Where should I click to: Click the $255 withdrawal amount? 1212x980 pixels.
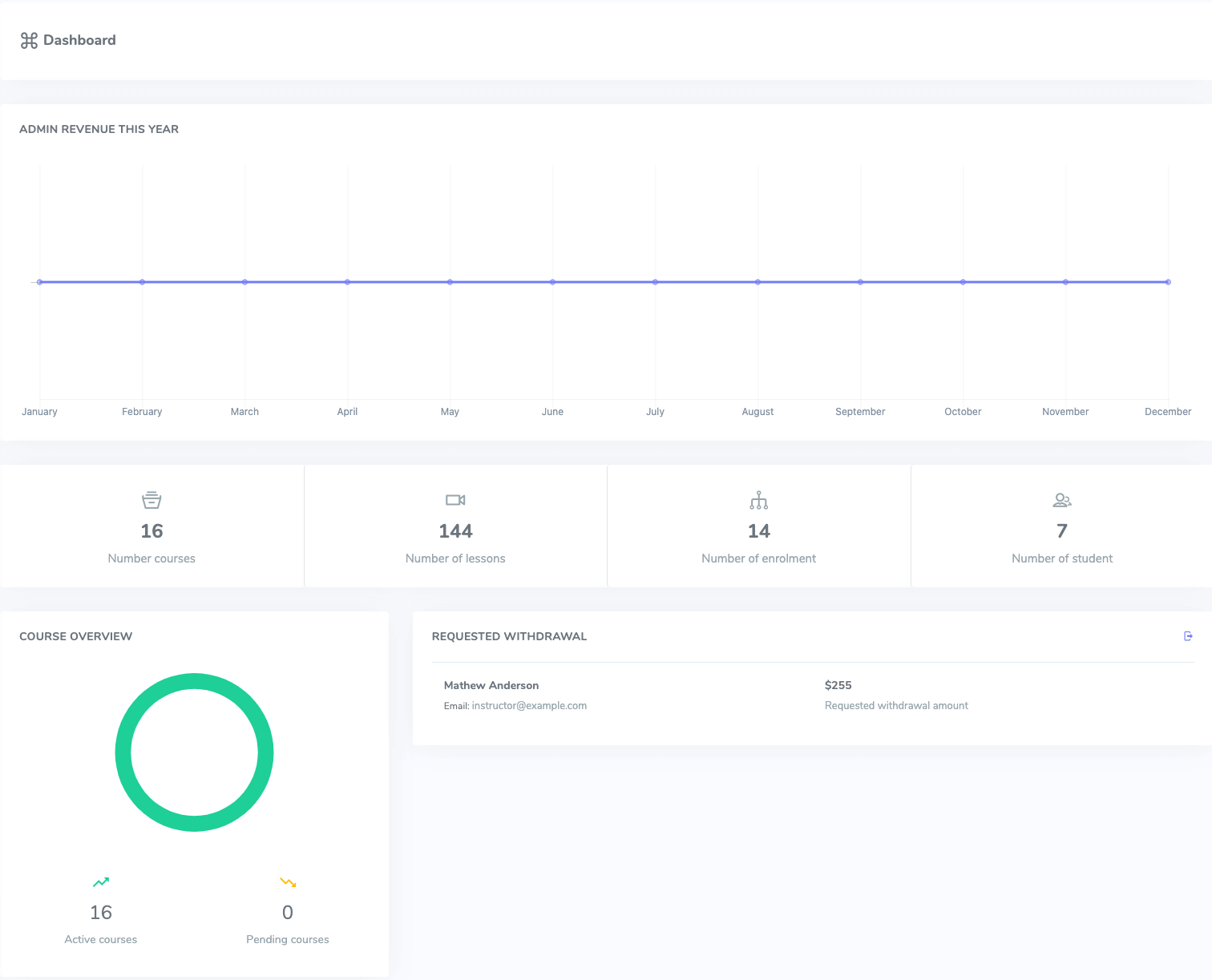point(838,685)
